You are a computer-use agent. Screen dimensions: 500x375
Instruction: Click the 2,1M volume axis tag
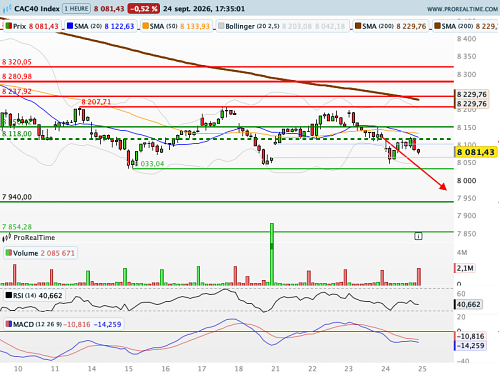(465, 268)
